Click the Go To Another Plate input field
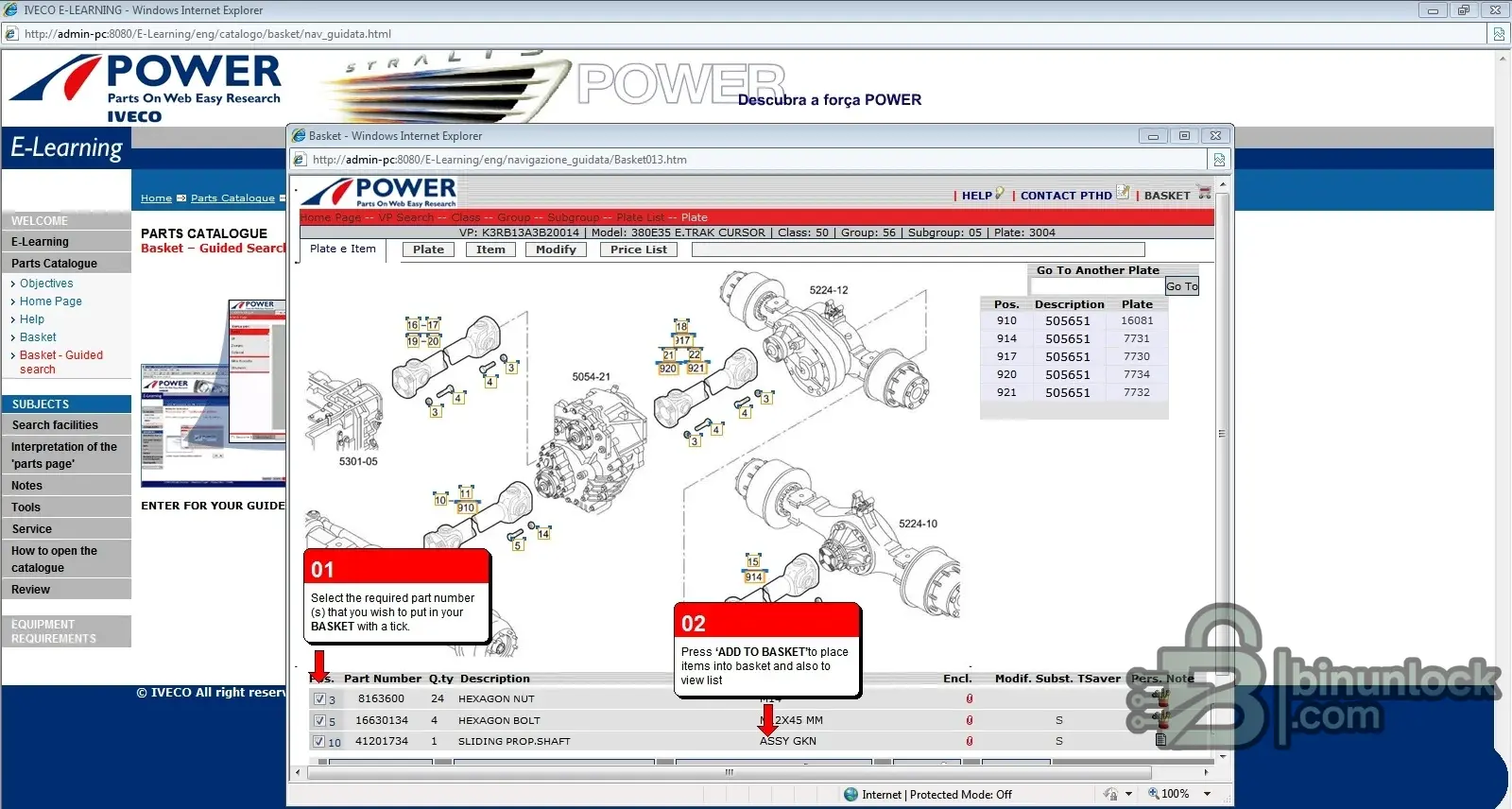The width and height of the screenshot is (1512, 809). 1096,286
